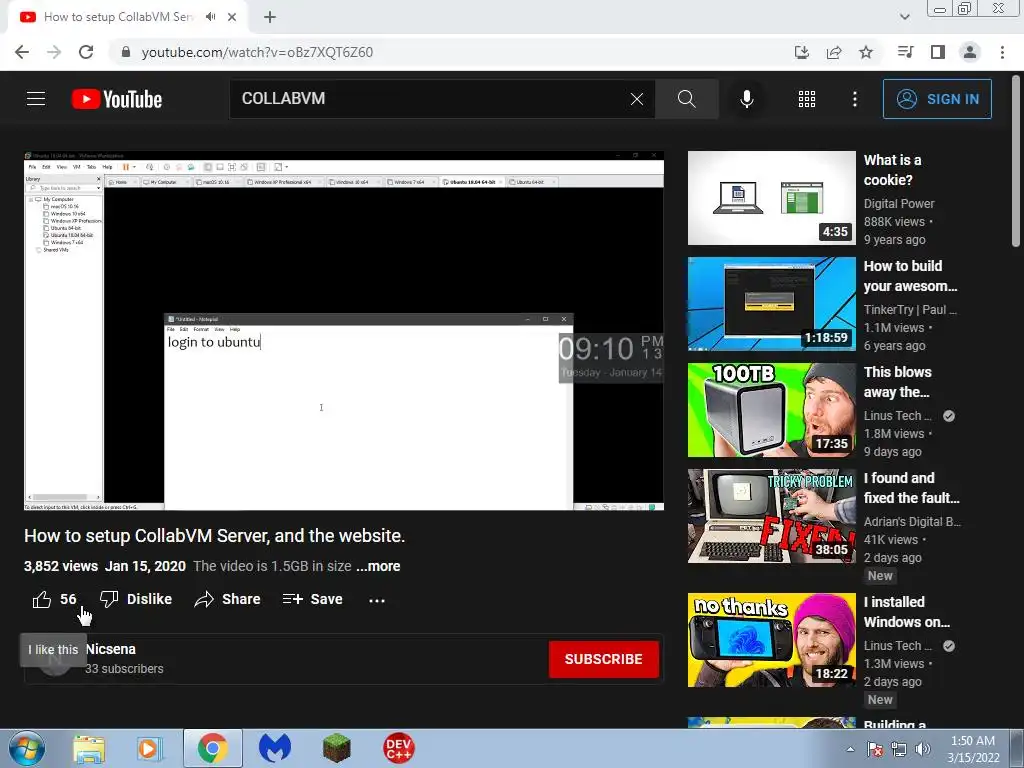Open File Explorer from taskbar

(89, 748)
